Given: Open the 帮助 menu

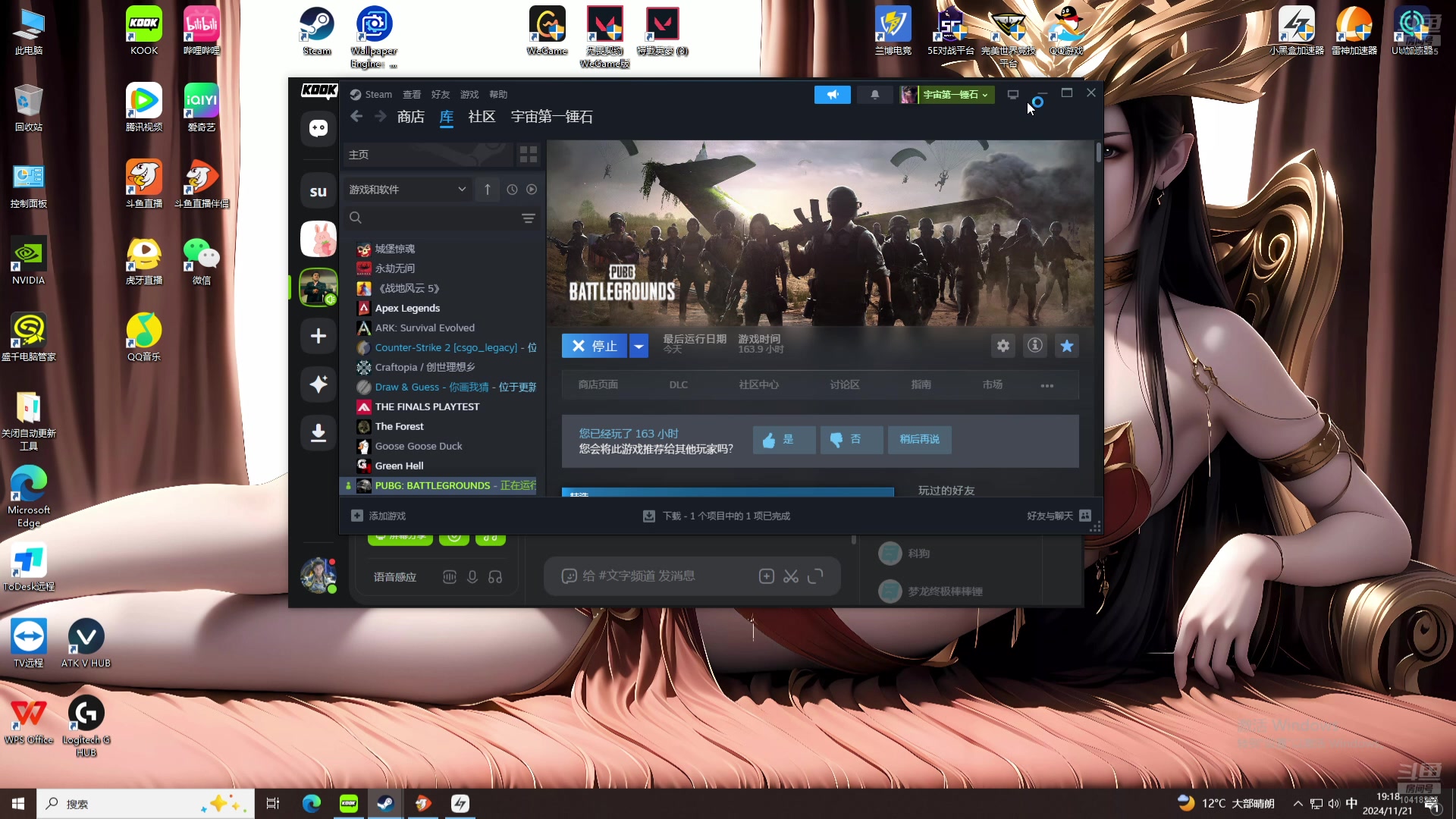Looking at the screenshot, I should click(498, 95).
